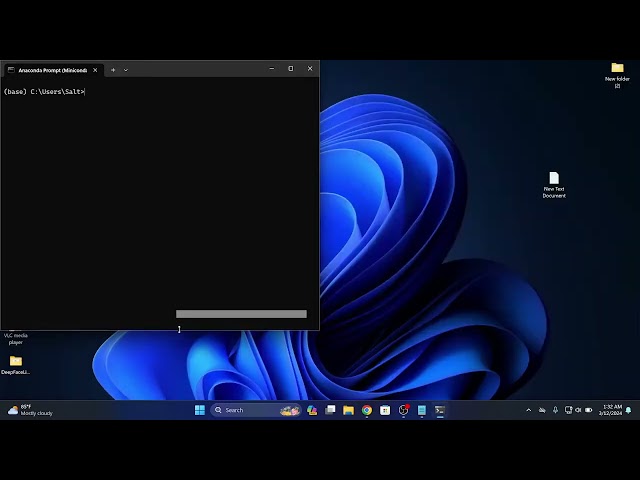640x480 pixels.
Task: Select the DeepFaceLive folder on desktop
Action: 16,365
